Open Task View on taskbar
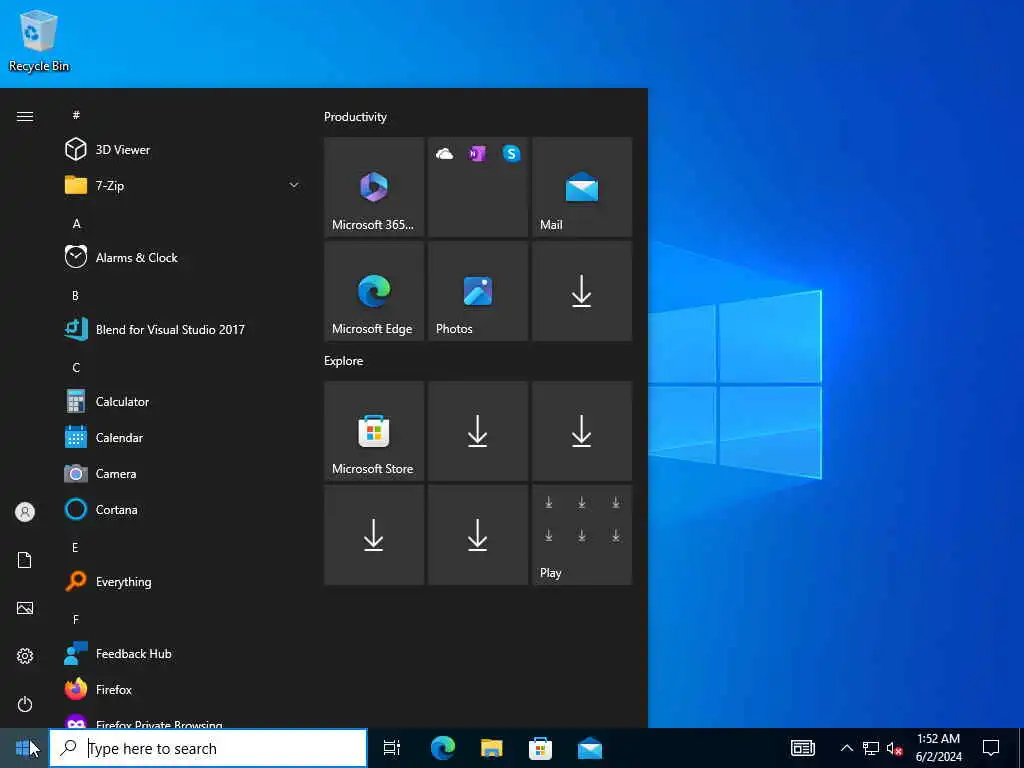This screenshot has height=768, width=1024. 392,748
